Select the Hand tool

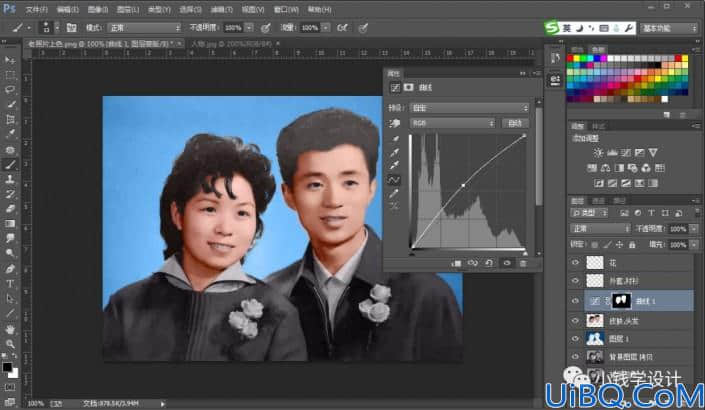point(9,329)
